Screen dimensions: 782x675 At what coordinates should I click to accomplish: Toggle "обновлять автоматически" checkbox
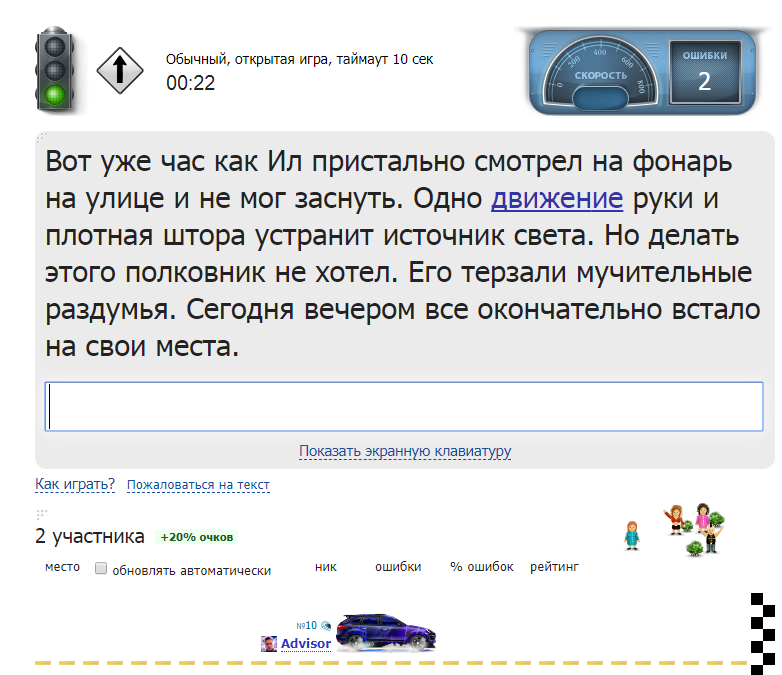(x=101, y=568)
